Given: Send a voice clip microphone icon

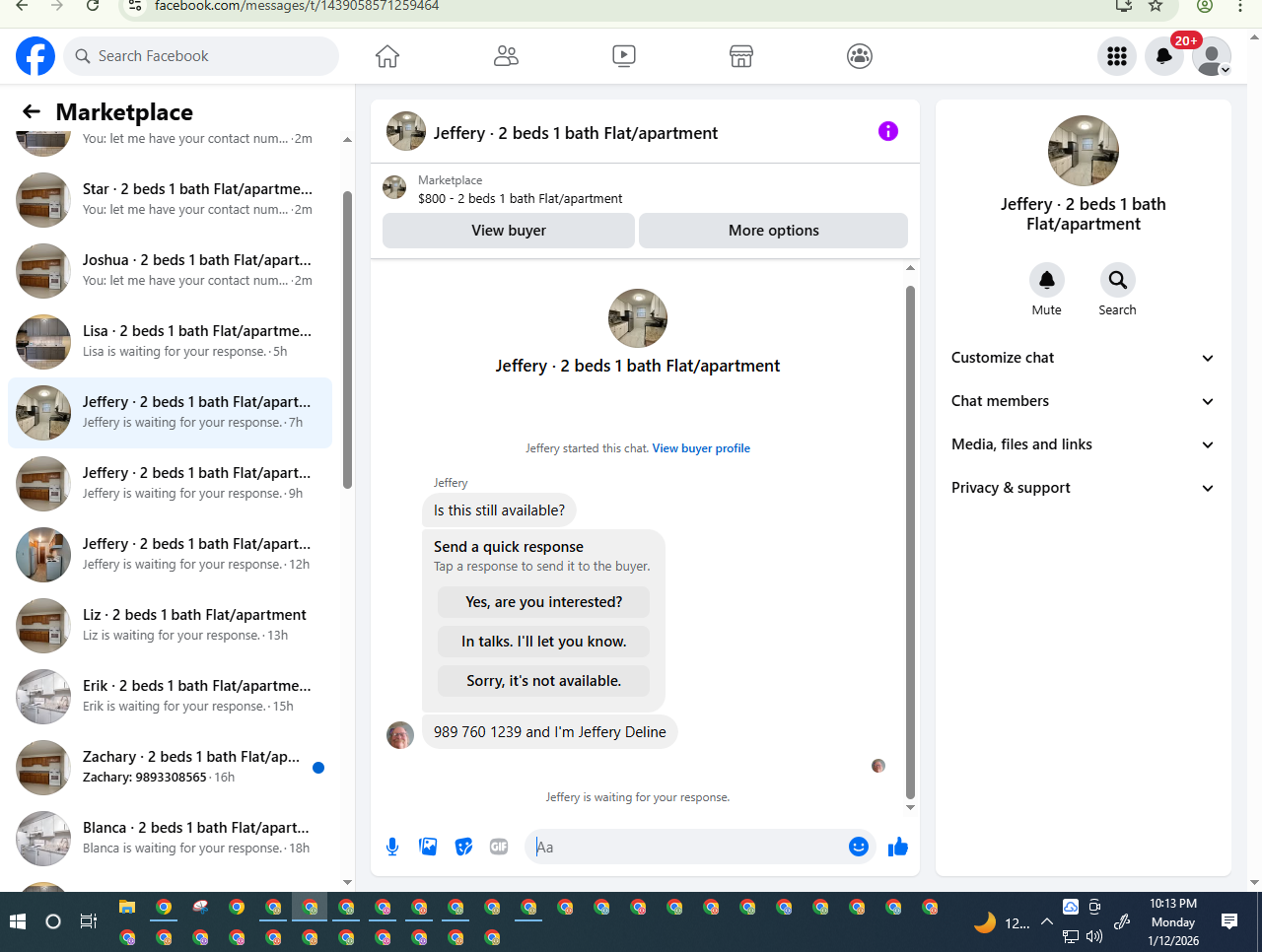Looking at the screenshot, I should (x=392, y=847).
